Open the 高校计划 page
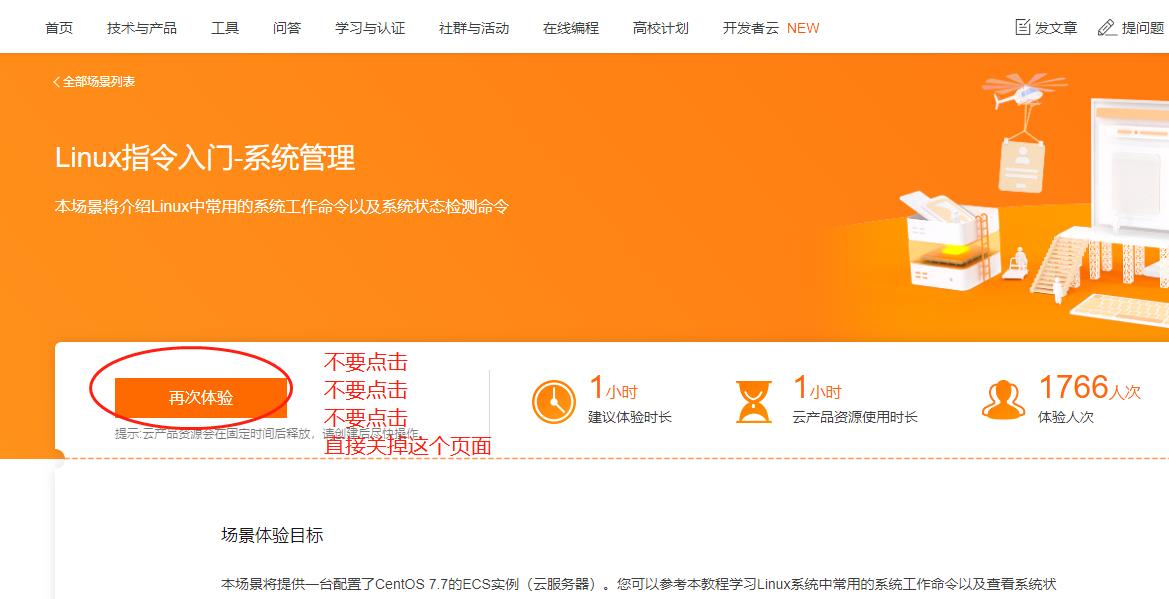Image resolution: width=1169 pixels, height=599 pixels. [661, 28]
